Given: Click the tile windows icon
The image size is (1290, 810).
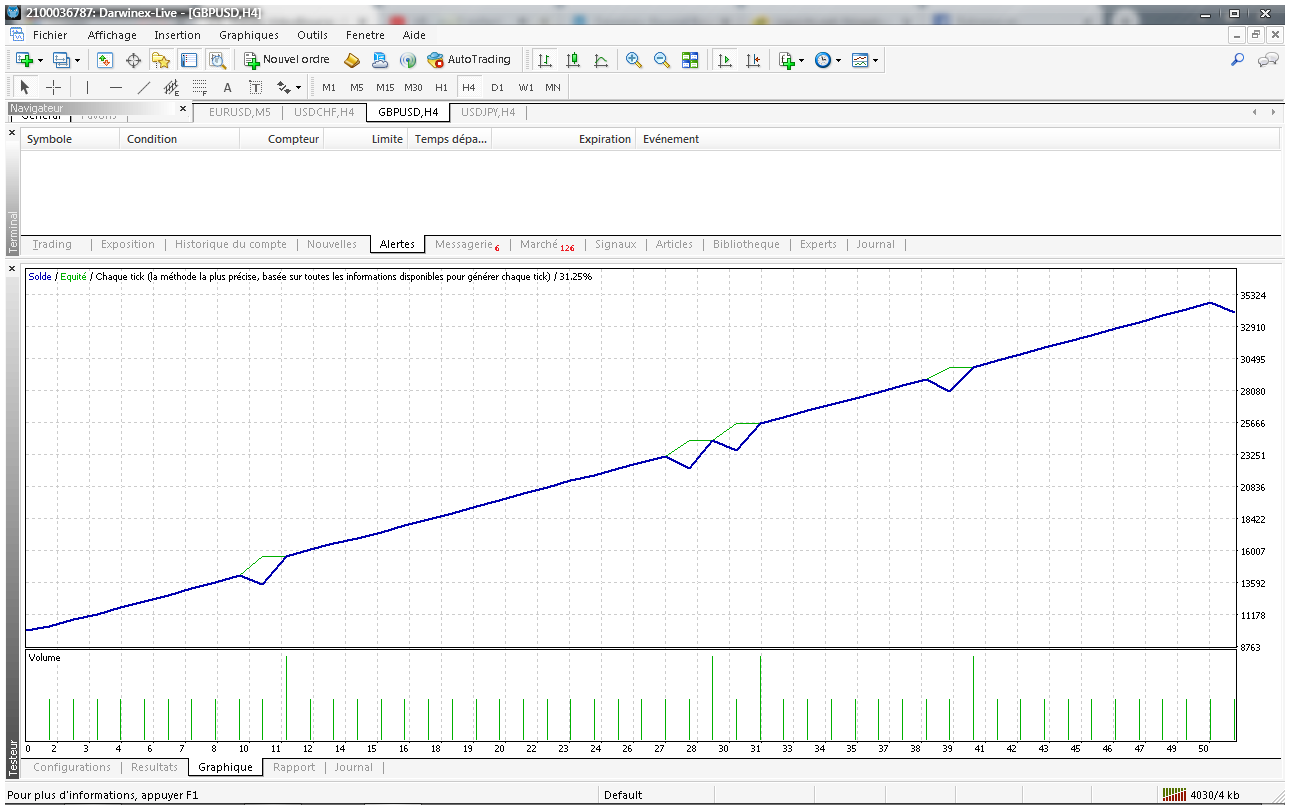Looking at the screenshot, I should (x=690, y=60).
